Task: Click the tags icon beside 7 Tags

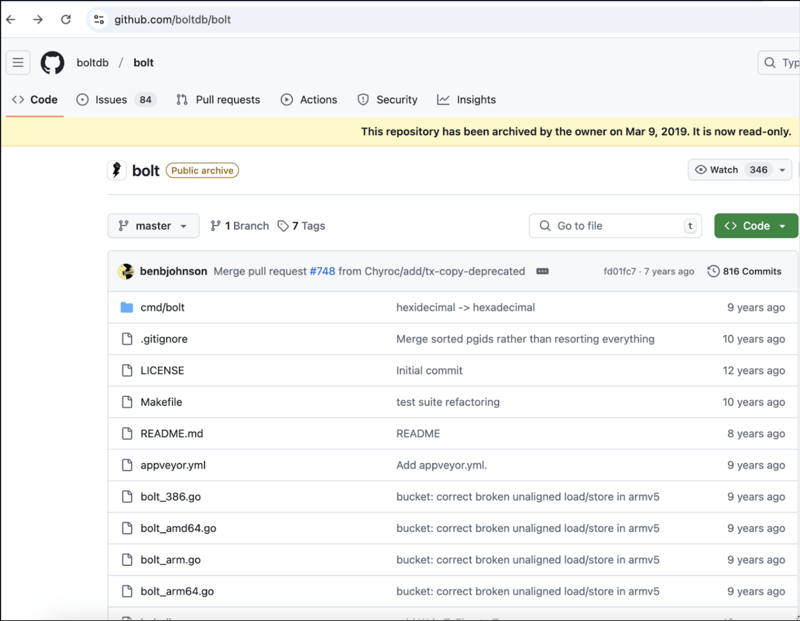Action: click(283, 226)
